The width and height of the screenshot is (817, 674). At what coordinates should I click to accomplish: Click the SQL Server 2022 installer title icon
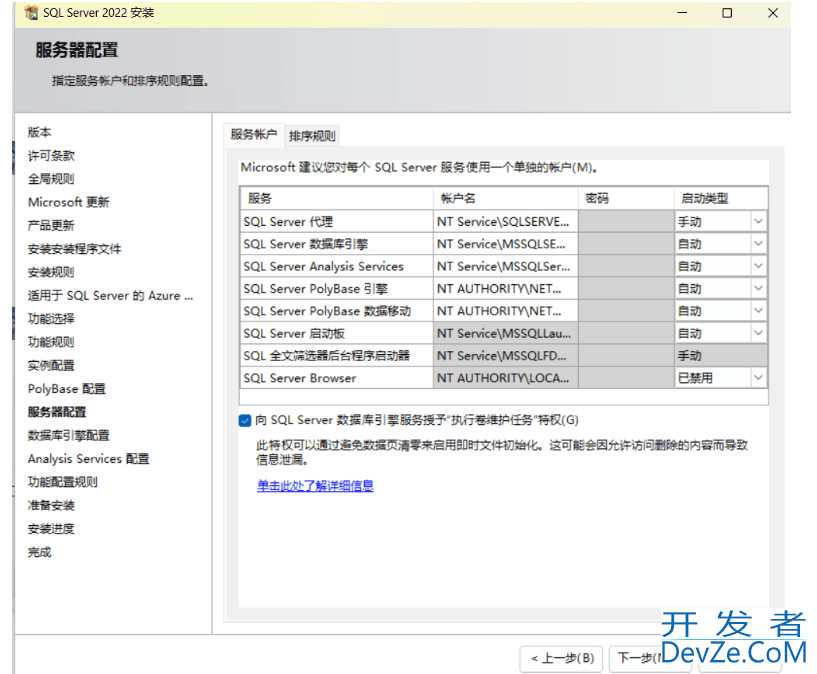(31, 13)
